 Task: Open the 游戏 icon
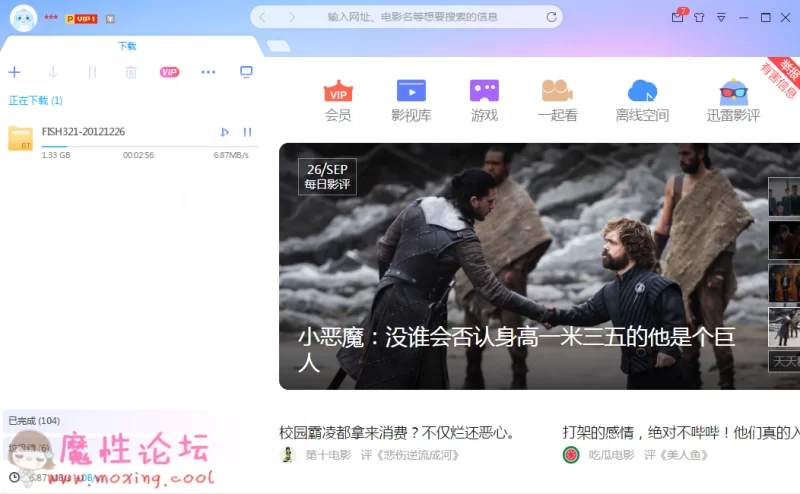point(484,101)
